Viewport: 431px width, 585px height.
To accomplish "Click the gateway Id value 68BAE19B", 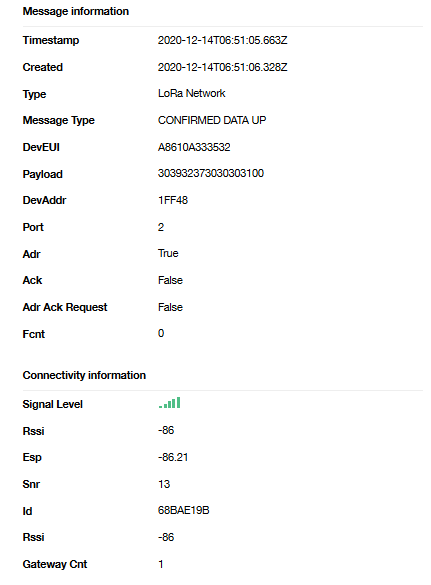I will pyautogui.click(x=184, y=510).
